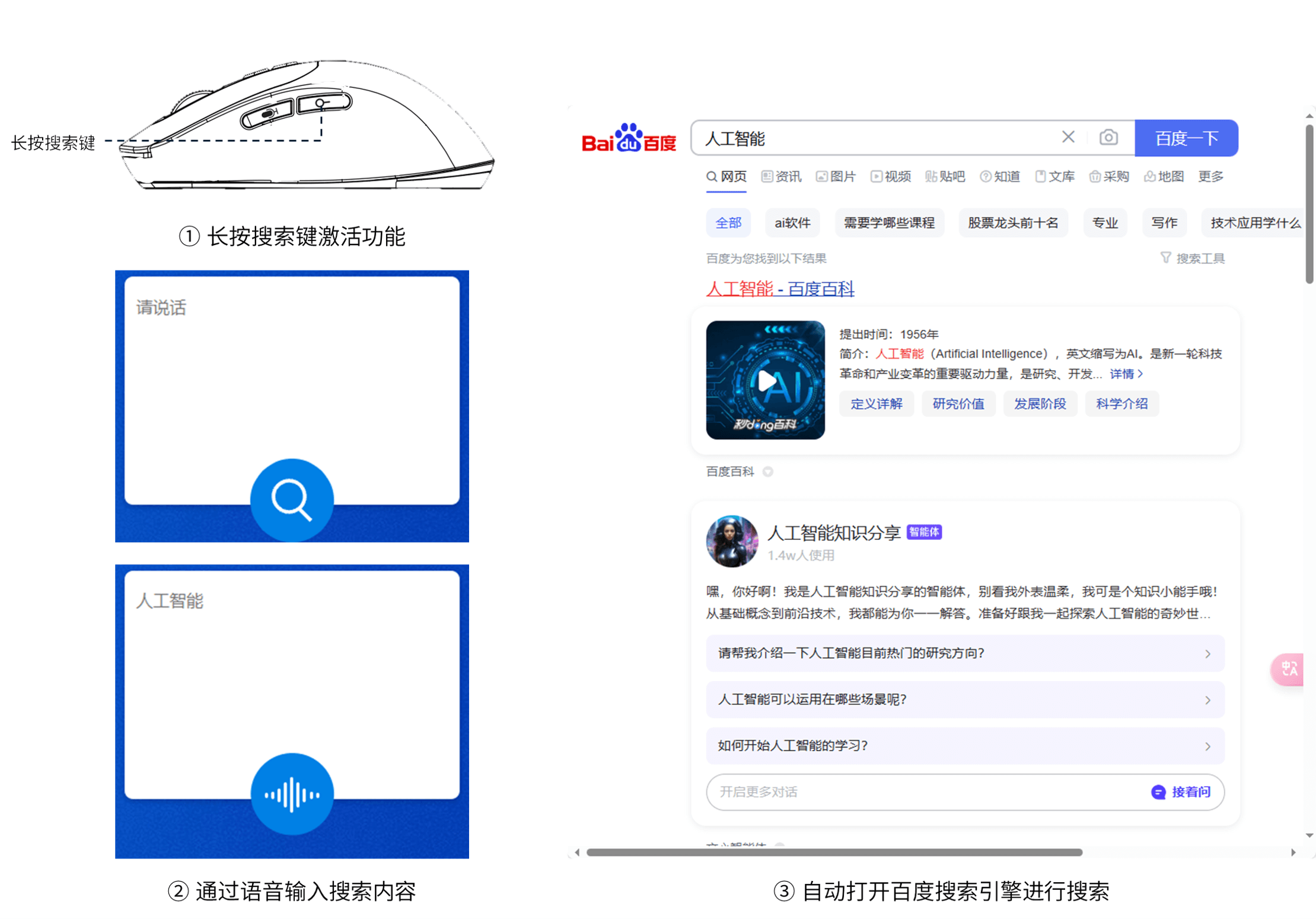The width and height of the screenshot is (1316, 919).
Task: Click the 百度为您找到以下结果 text
Action: click(x=766, y=258)
